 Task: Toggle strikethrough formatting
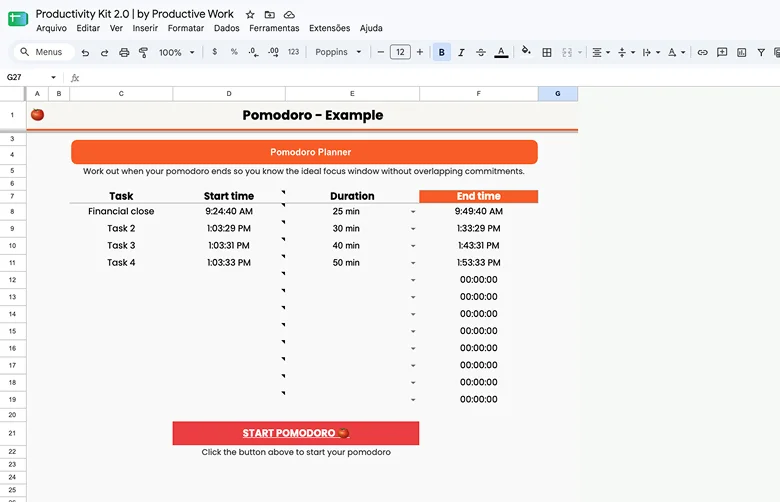(481, 52)
